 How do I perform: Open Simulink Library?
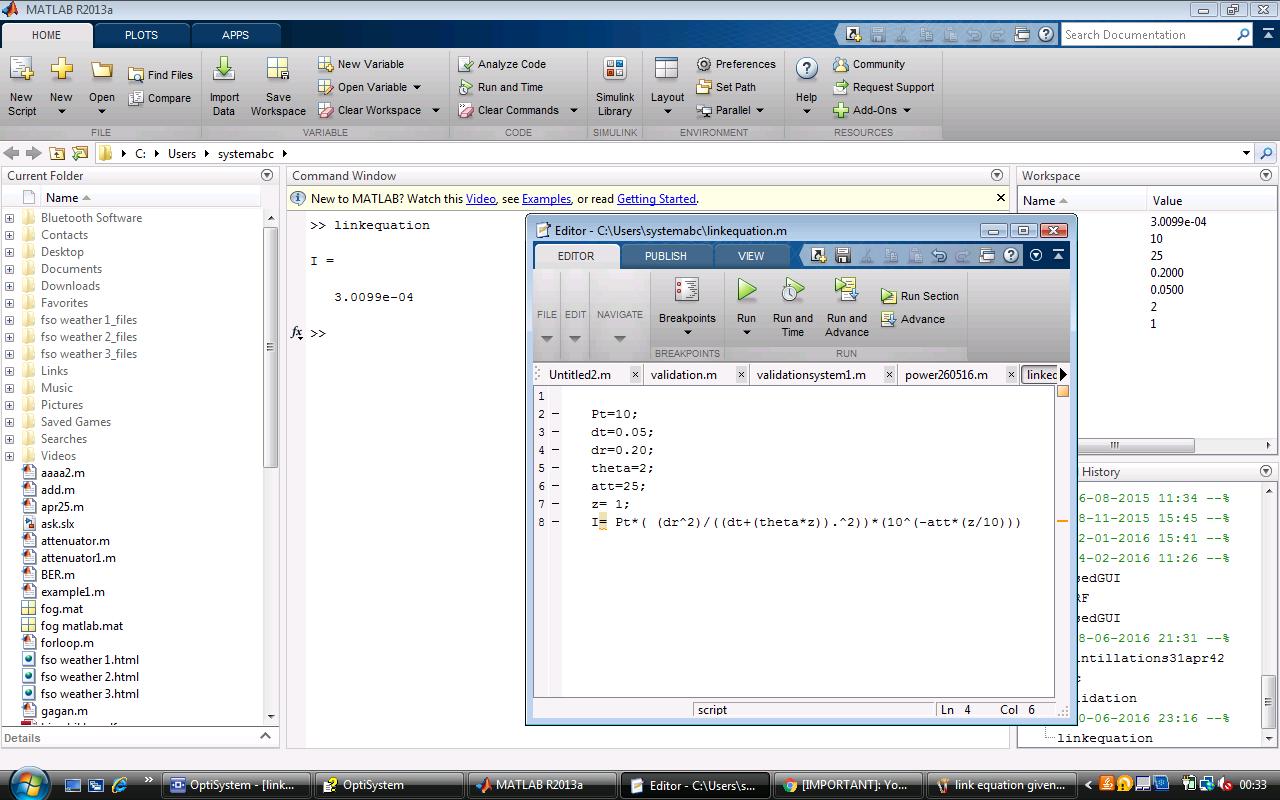[614, 87]
